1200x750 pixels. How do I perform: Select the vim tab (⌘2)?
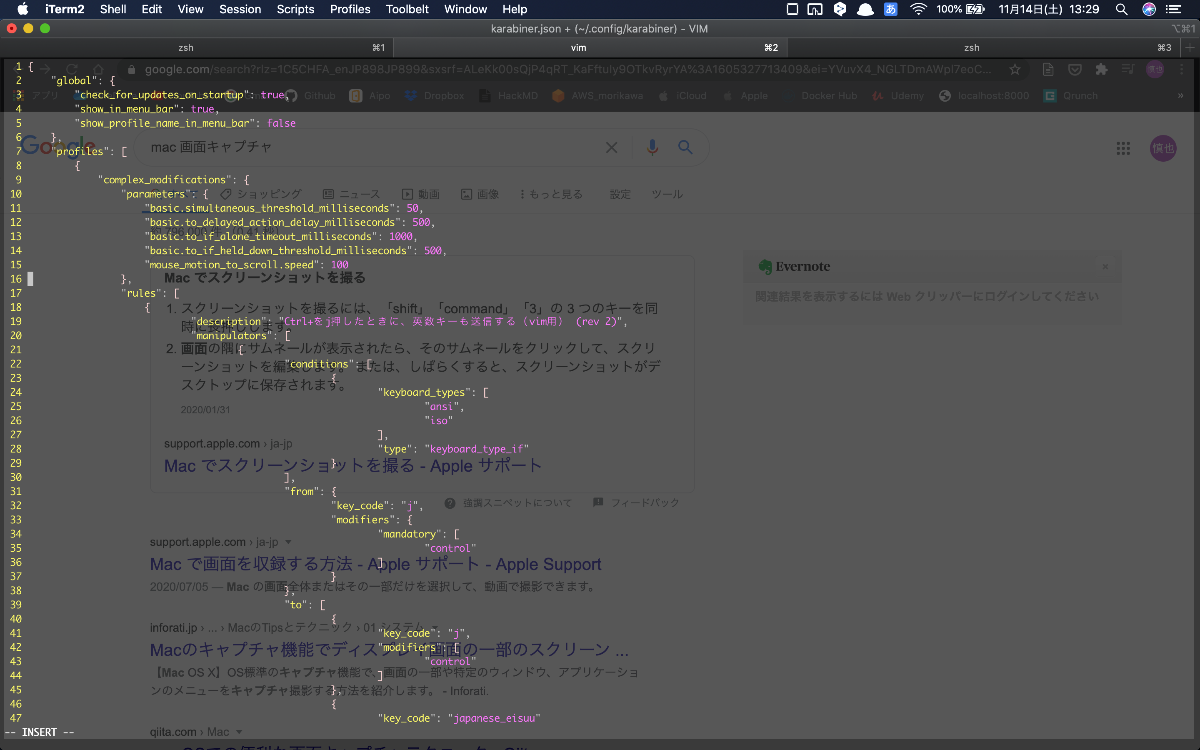pyautogui.click(x=589, y=47)
